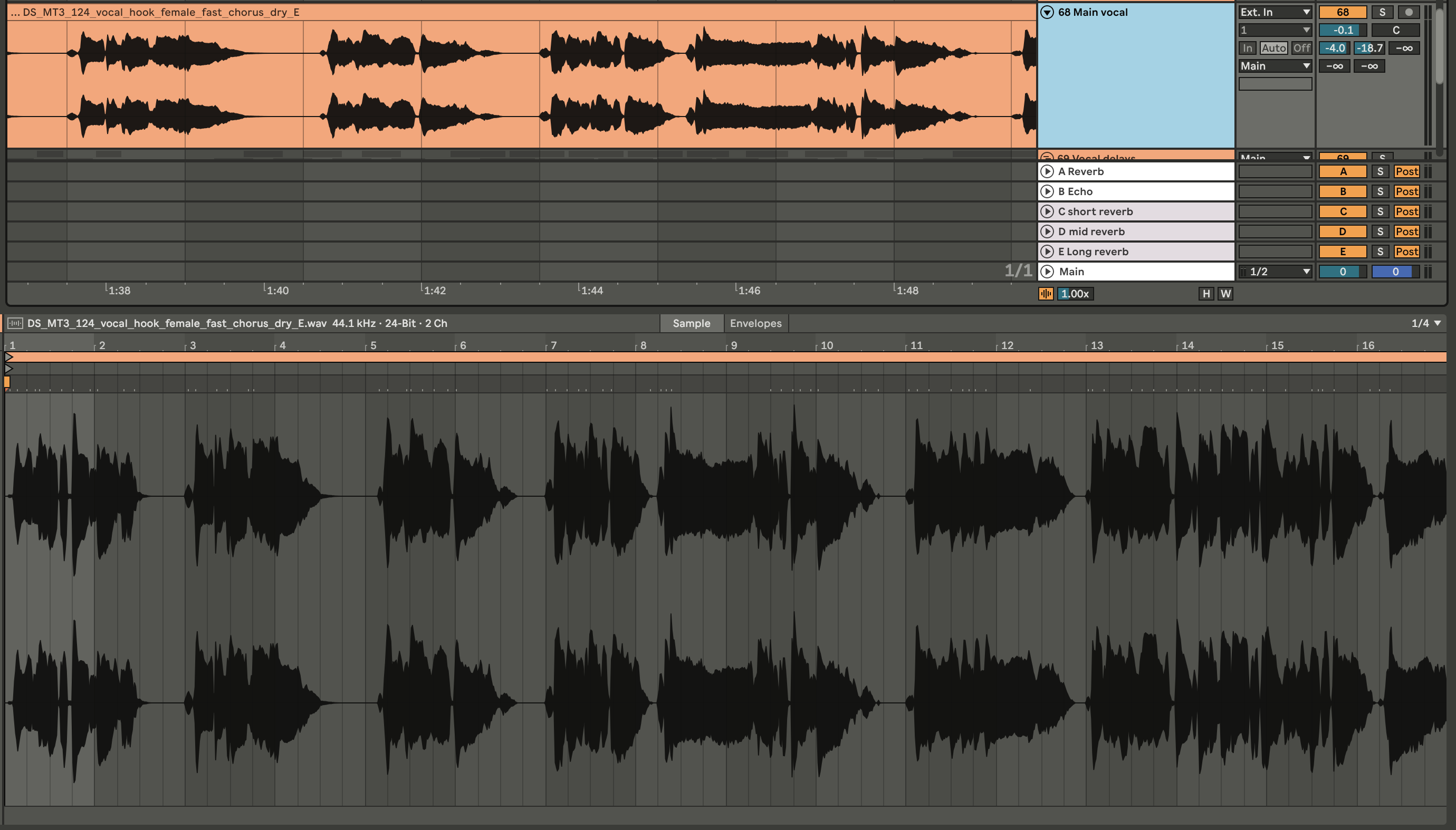Open input channel 1 dropdown

coord(1275,30)
